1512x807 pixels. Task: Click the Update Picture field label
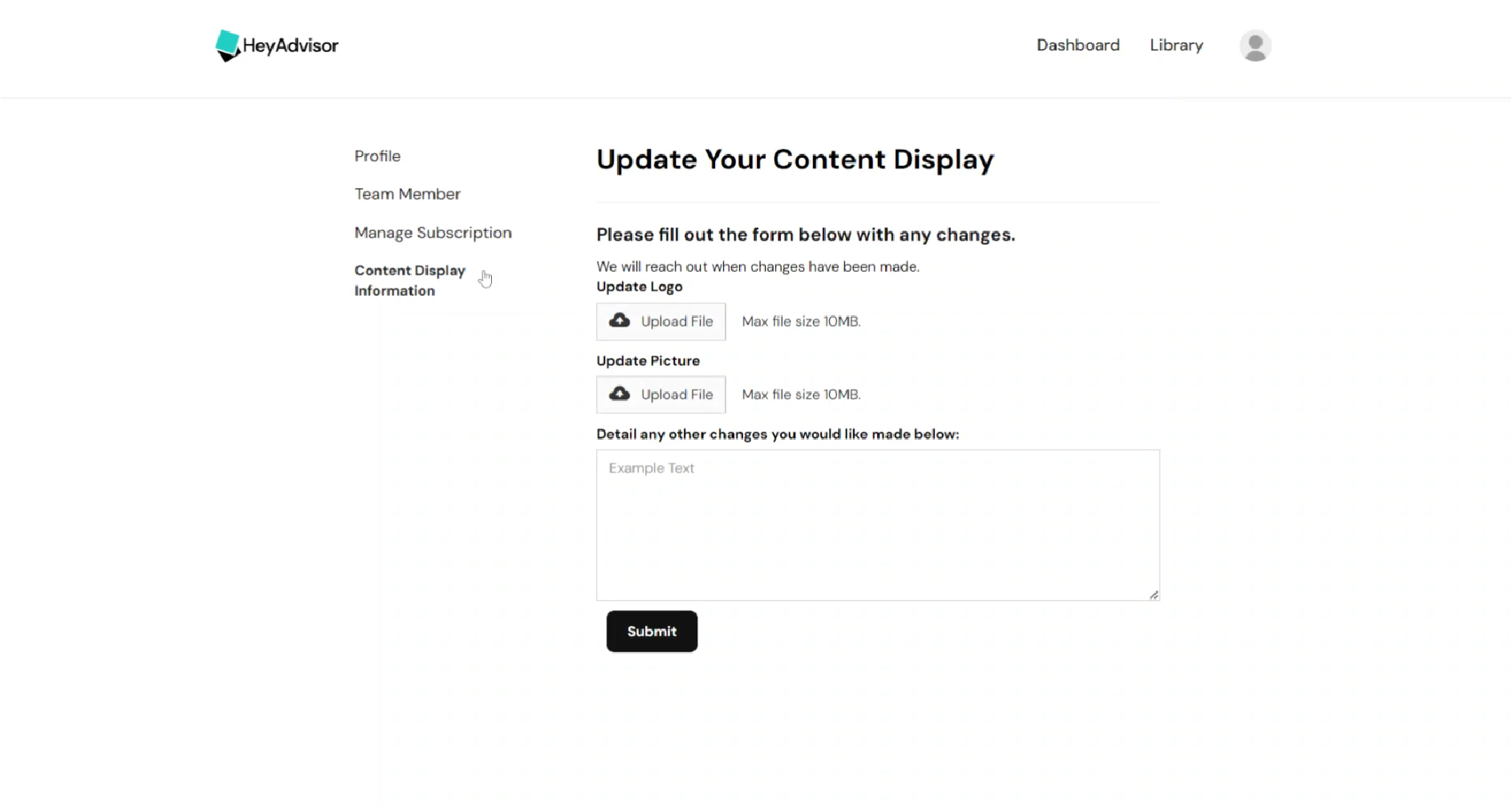tap(648, 360)
